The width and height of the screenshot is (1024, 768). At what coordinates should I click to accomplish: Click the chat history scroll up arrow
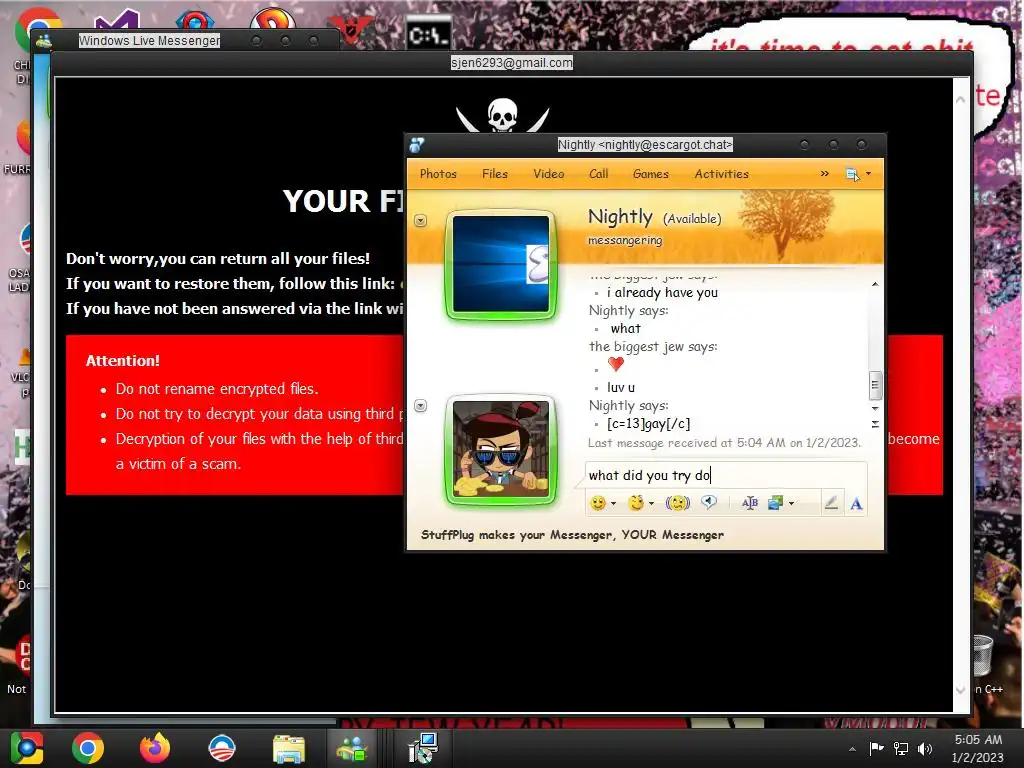[875, 284]
